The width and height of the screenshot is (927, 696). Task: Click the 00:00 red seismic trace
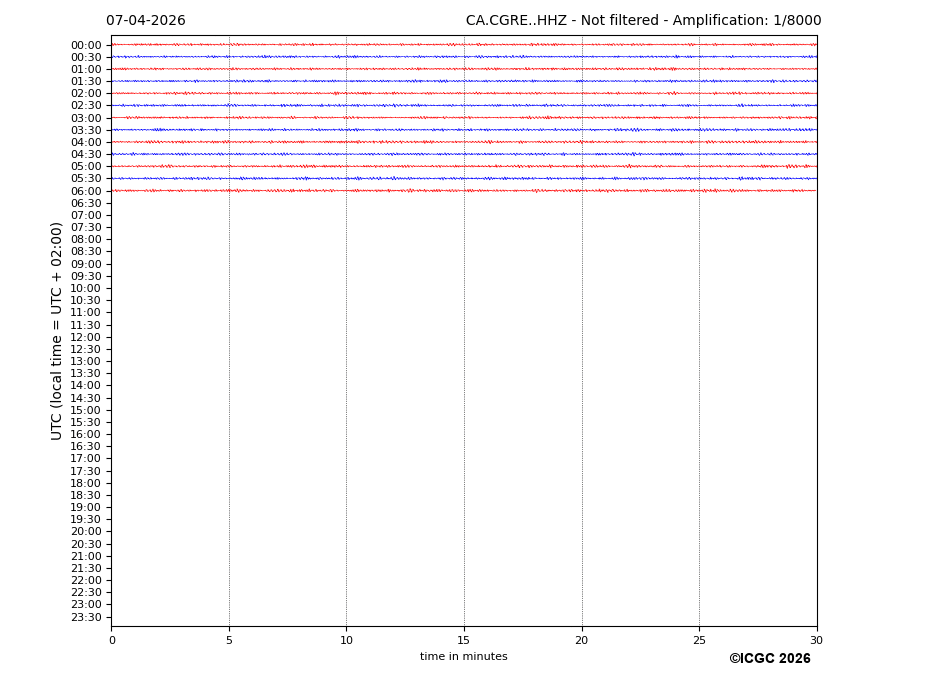pyautogui.click(x=463, y=44)
